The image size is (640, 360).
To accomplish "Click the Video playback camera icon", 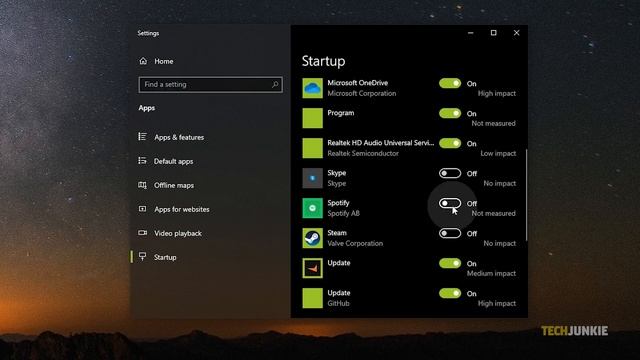I will [142, 233].
